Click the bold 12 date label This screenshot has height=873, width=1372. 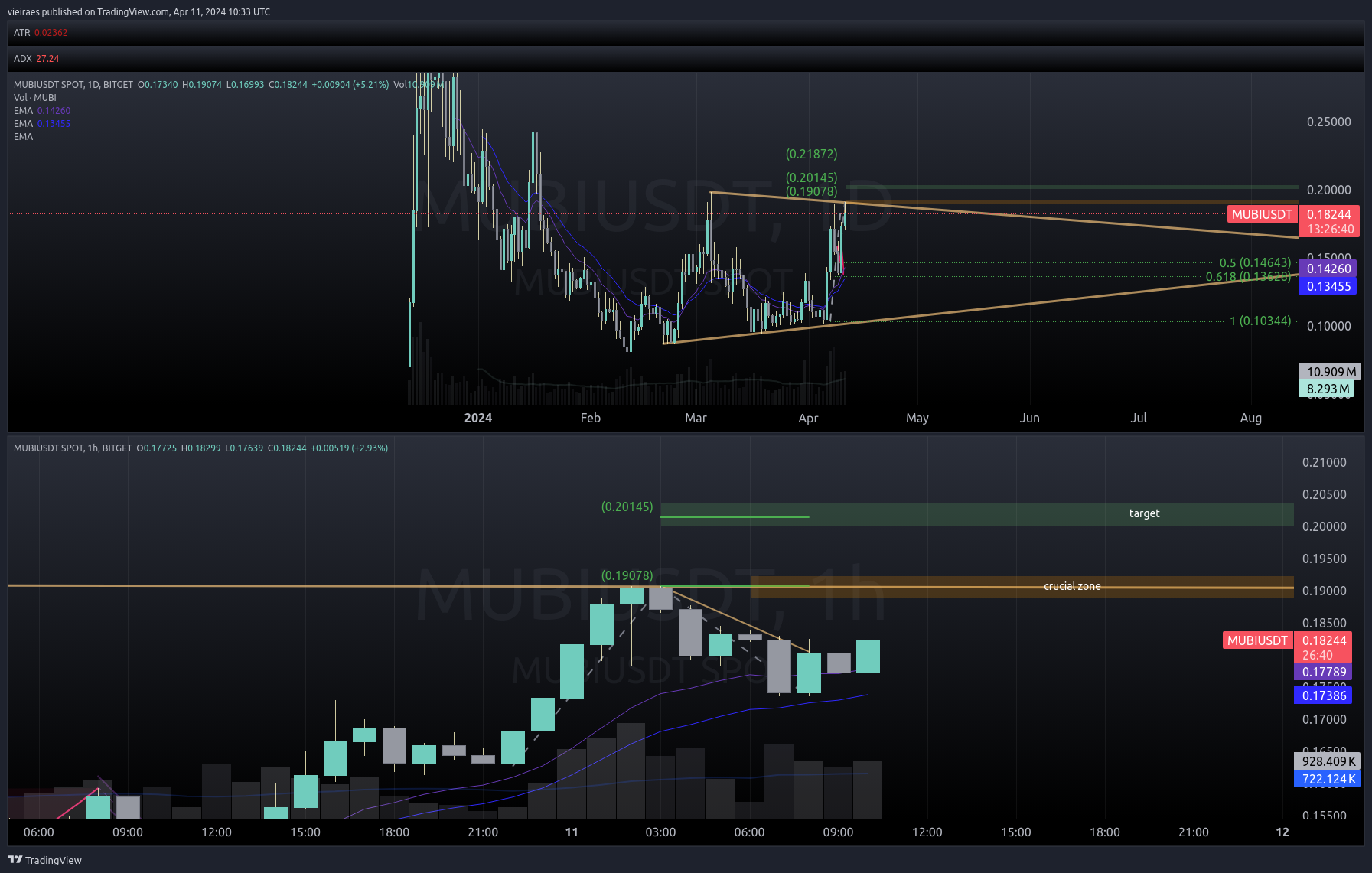(x=1282, y=832)
